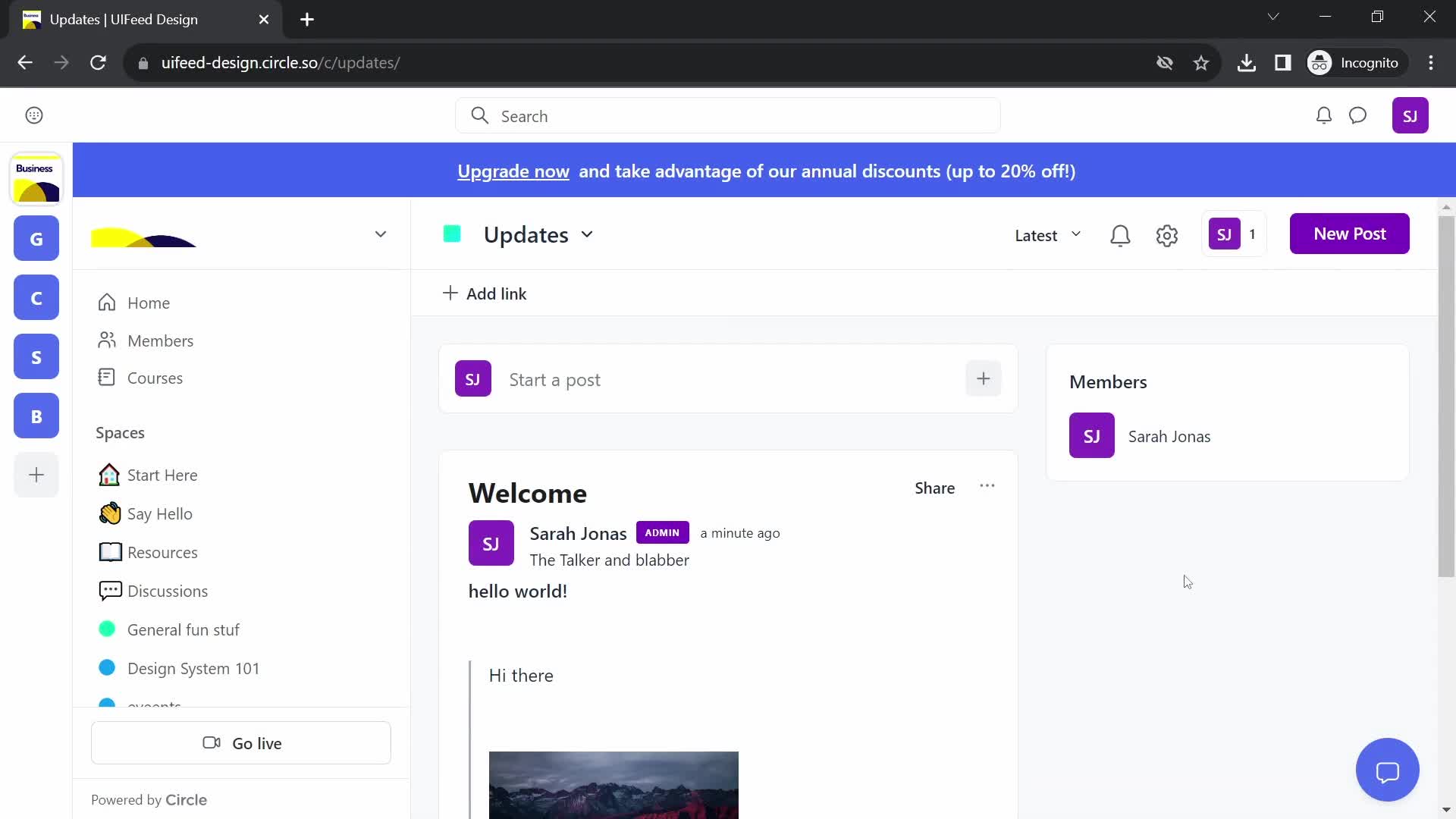Click the post attachment plus icon
Viewport: 1456px width, 819px height.
click(x=984, y=379)
